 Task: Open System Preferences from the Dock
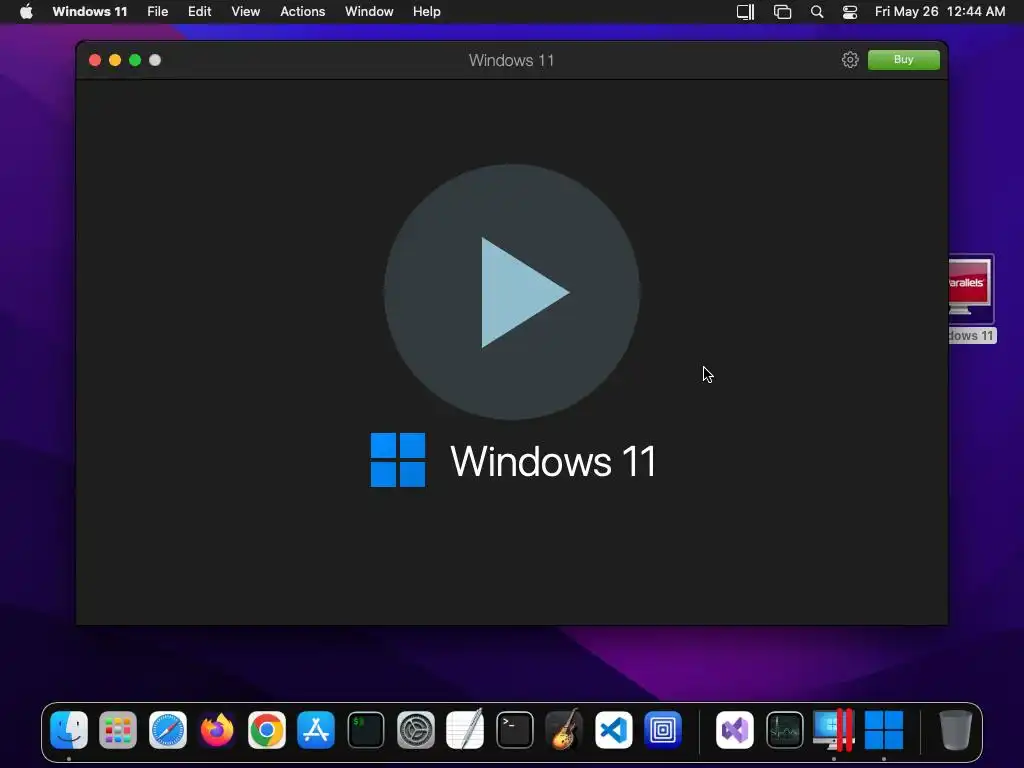[415, 729]
